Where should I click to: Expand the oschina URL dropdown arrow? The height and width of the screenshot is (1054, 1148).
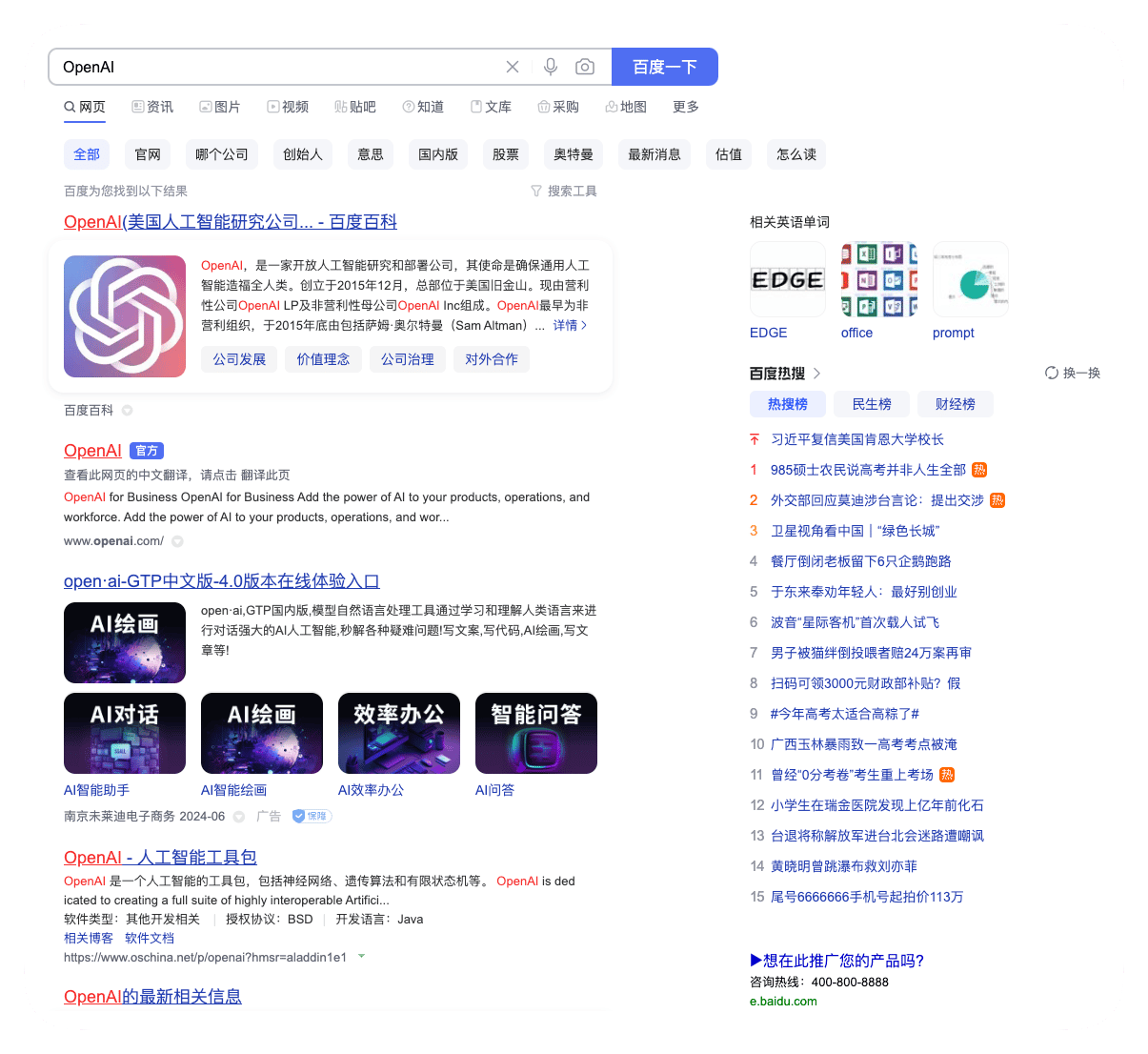click(361, 956)
